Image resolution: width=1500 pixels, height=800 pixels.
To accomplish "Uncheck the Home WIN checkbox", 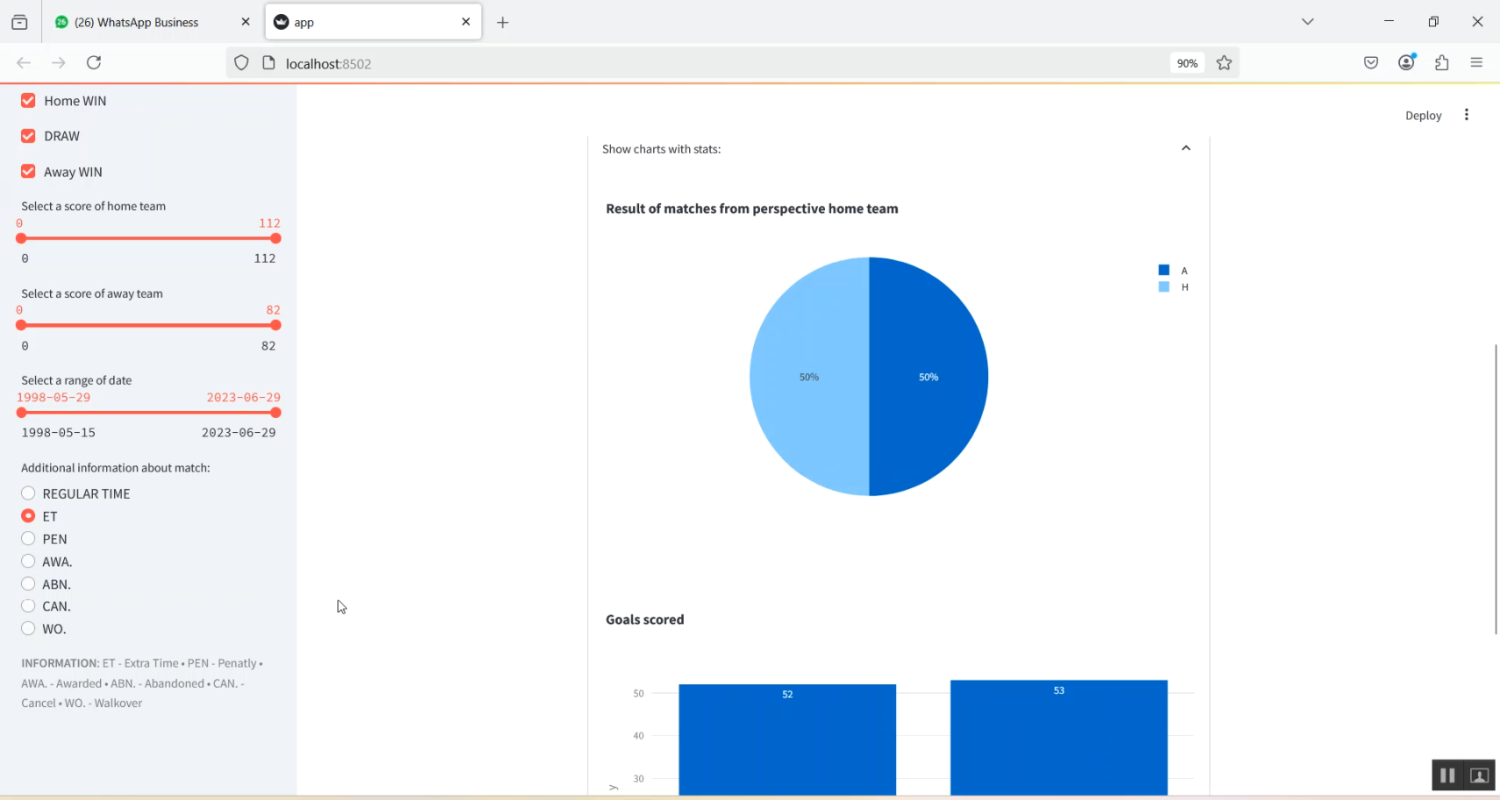I will point(27,100).
